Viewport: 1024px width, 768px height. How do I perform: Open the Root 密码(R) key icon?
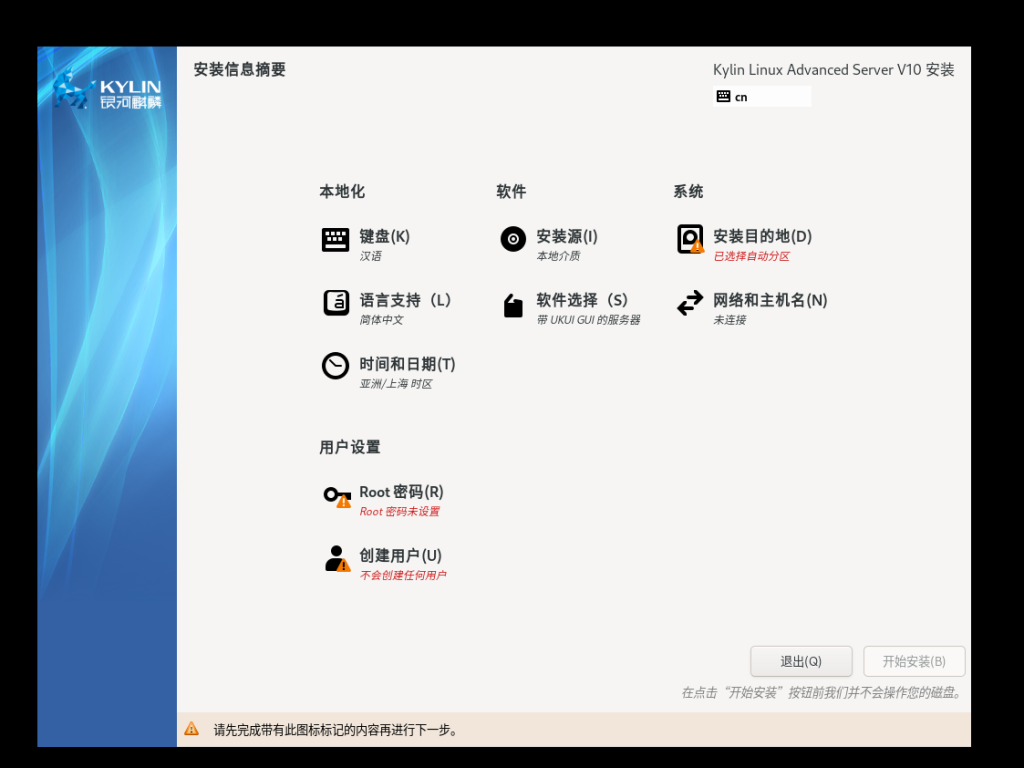click(x=337, y=496)
